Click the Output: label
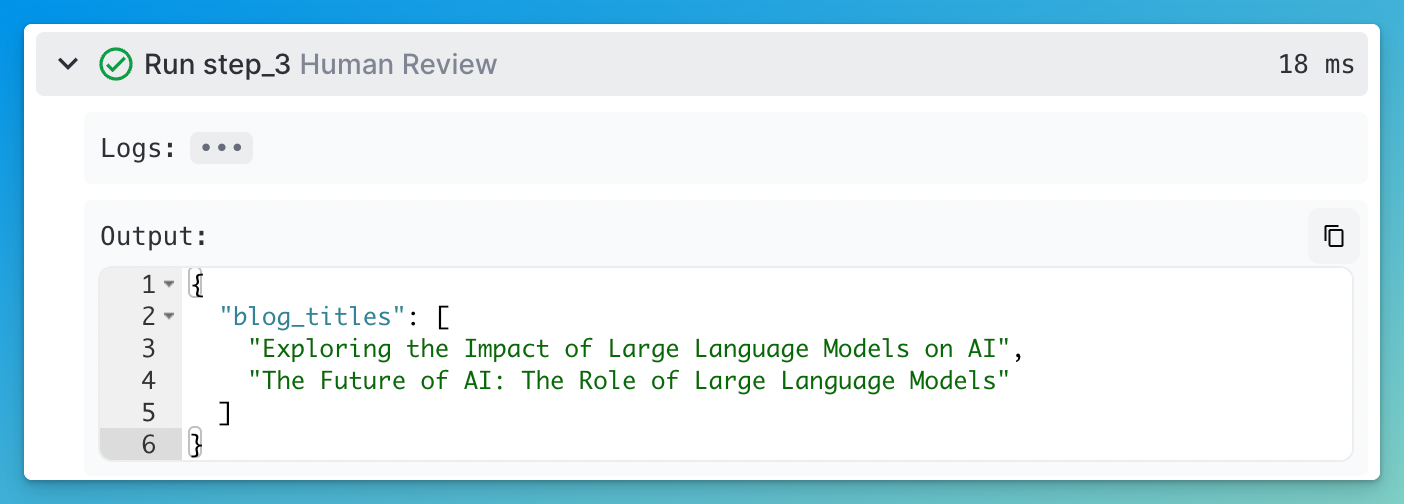 click(x=154, y=237)
